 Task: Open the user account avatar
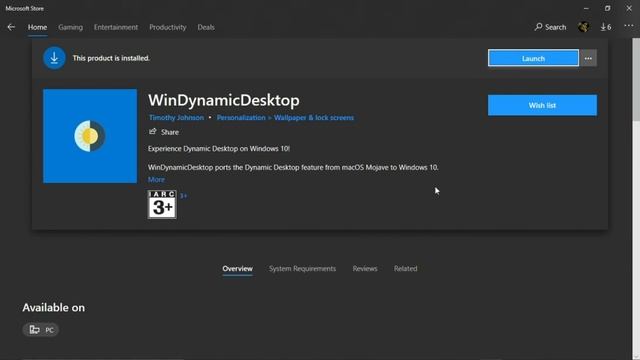pos(583,27)
